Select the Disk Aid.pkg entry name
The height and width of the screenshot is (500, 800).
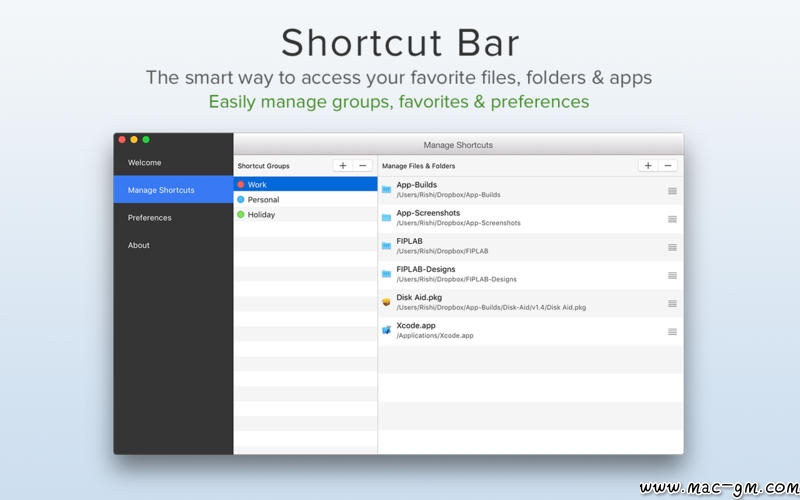(419, 297)
